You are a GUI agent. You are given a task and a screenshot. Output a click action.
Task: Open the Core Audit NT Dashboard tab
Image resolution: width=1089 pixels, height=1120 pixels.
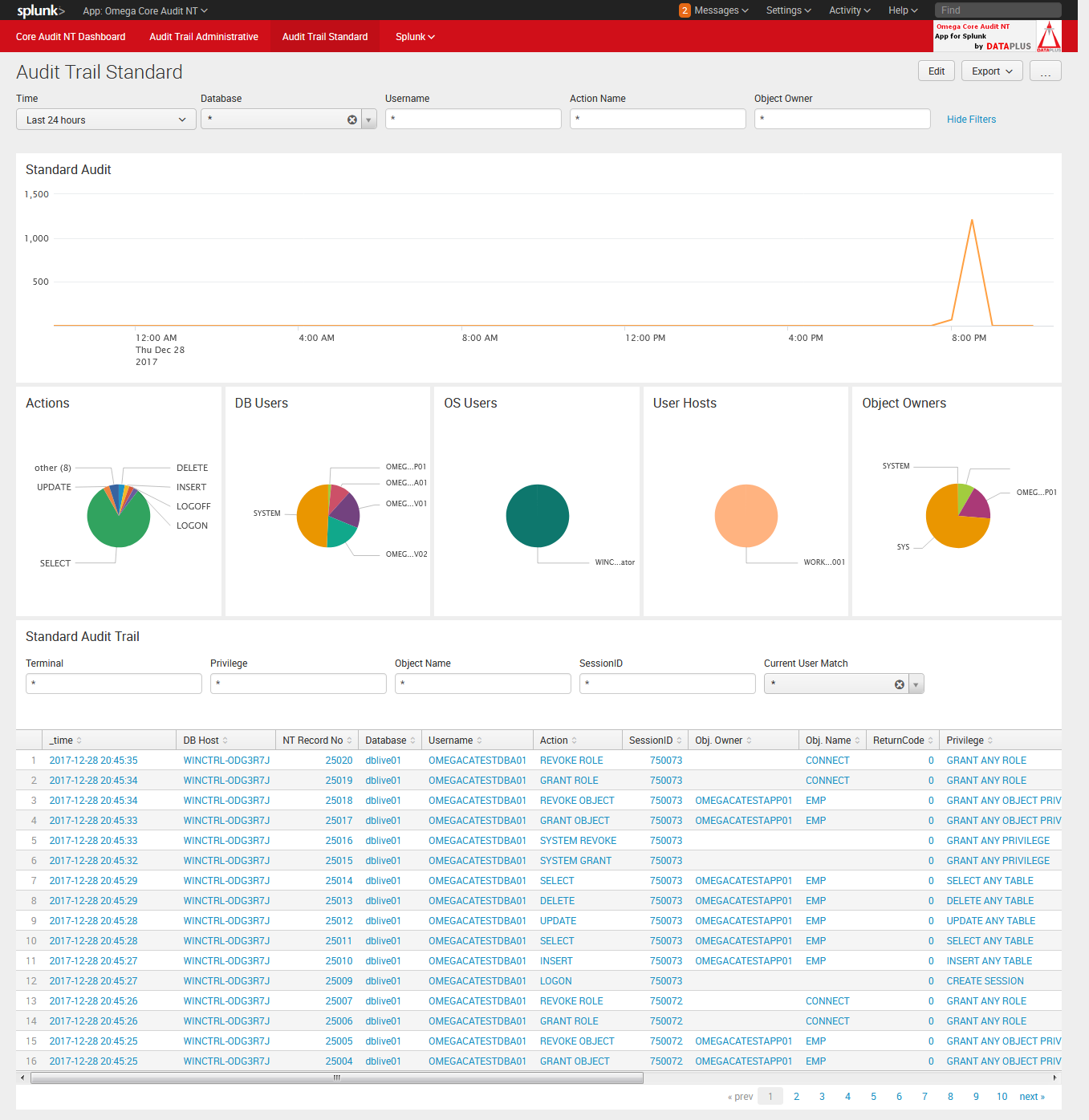click(70, 36)
